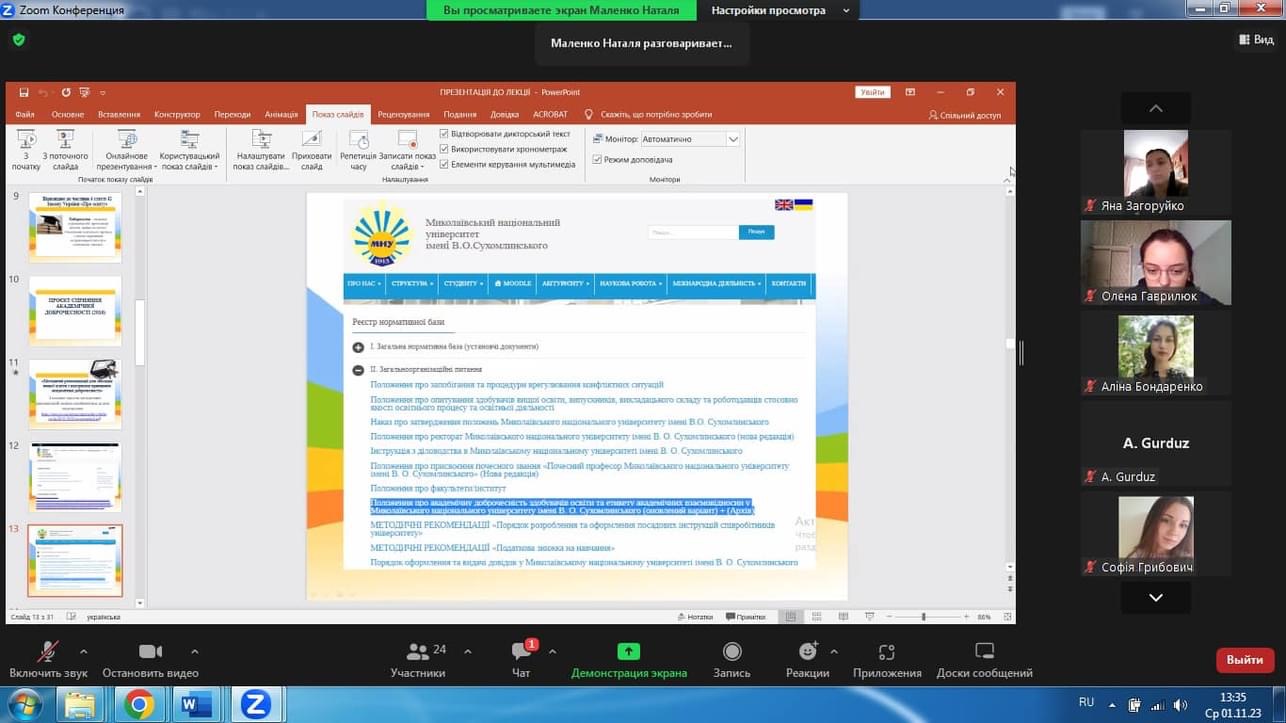Open the Рецензування ribbon tab
Viewport: 1286px width, 723px height.
click(404, 115)
